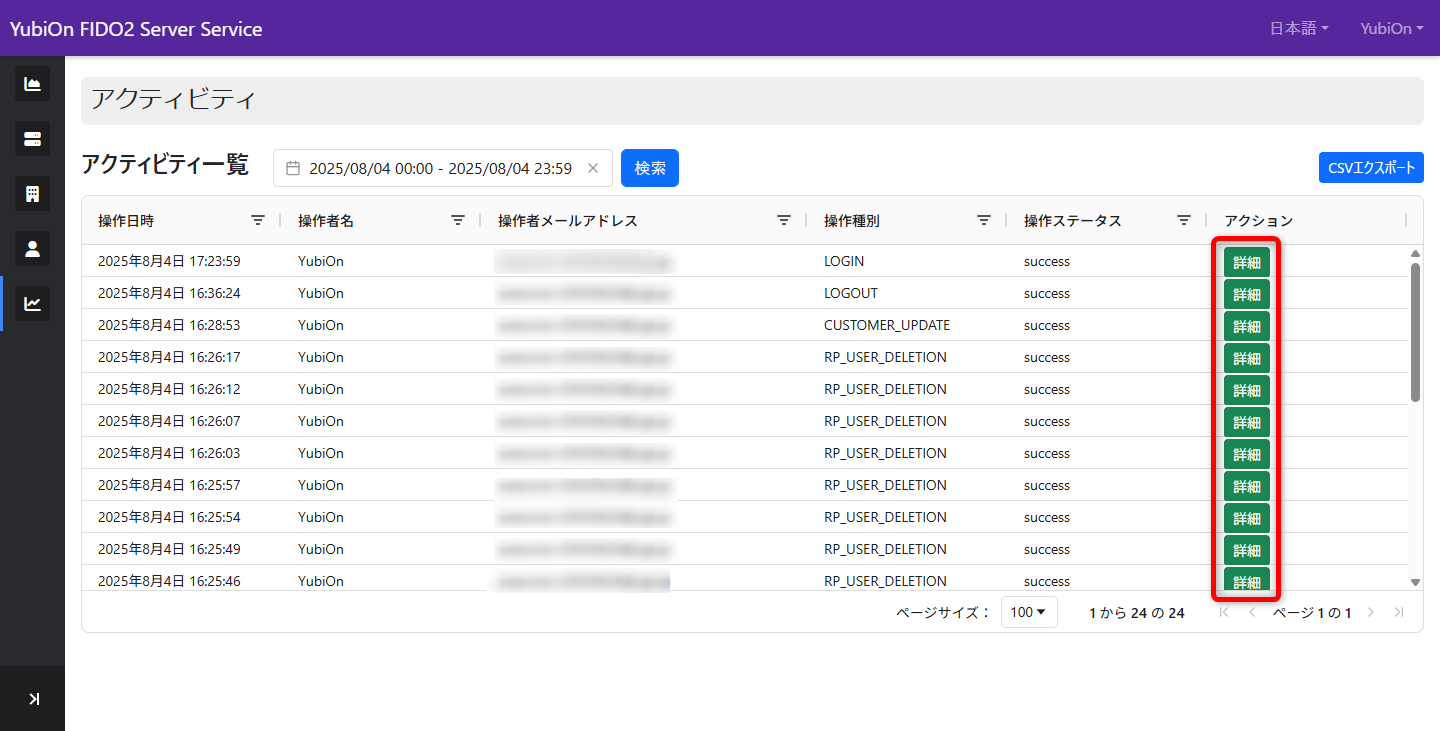Image resolution: width=1440 pixels, height=731 pixels.
Task: Click the LOGIN operation type cell
Action: pos(844,261)
